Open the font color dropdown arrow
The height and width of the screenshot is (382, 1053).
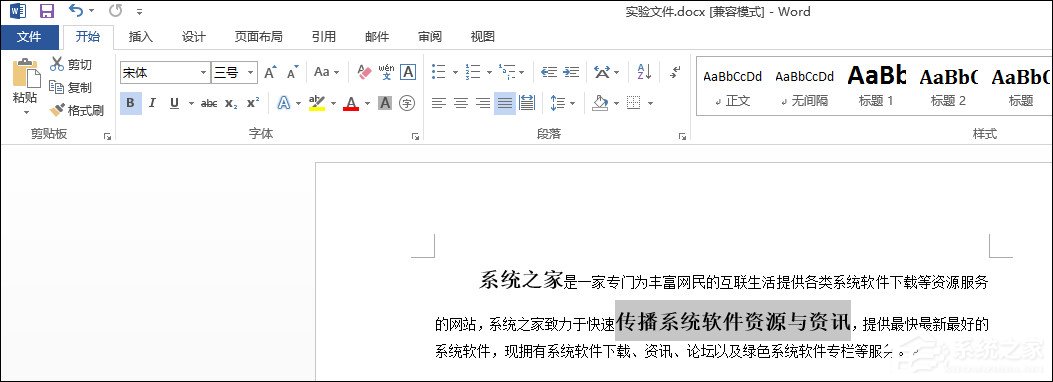pyautogui.click(x=367, y=104)
